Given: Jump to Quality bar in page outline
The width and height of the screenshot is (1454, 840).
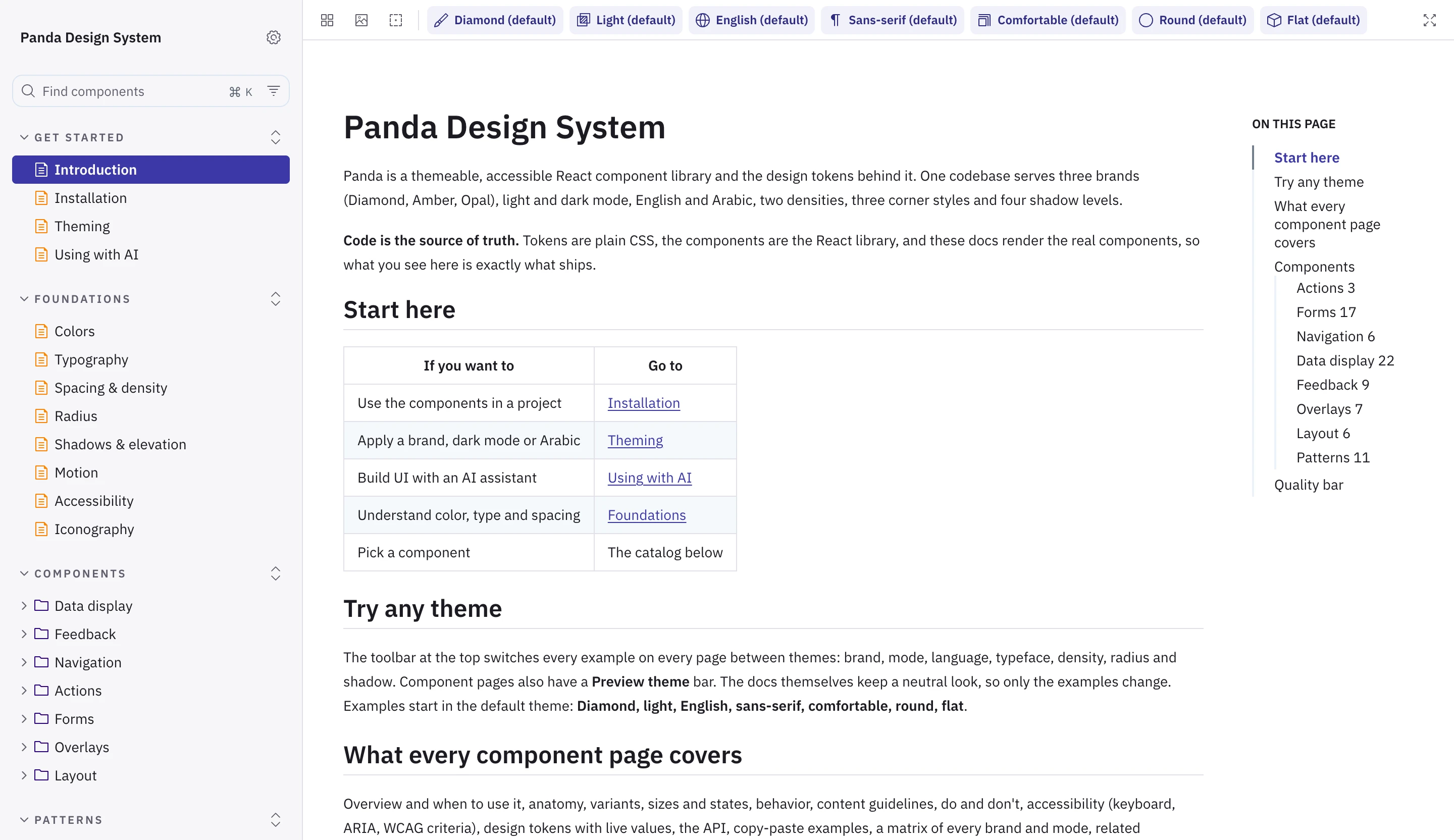Looking at the screenshot, I should tap(1308, 485).
